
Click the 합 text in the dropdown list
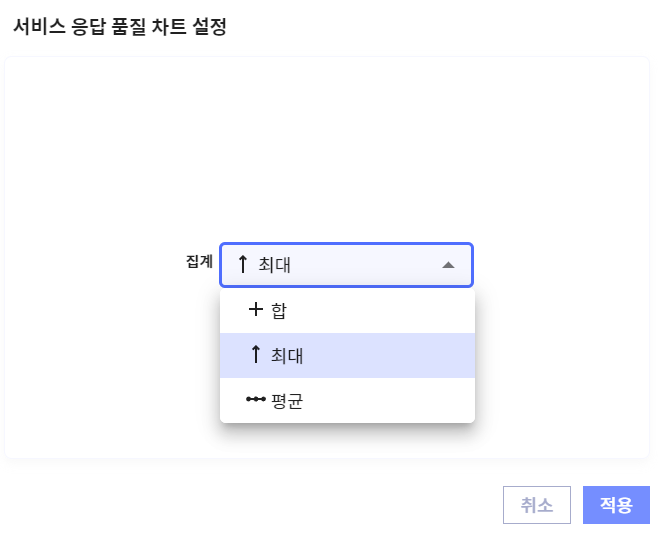279,311
